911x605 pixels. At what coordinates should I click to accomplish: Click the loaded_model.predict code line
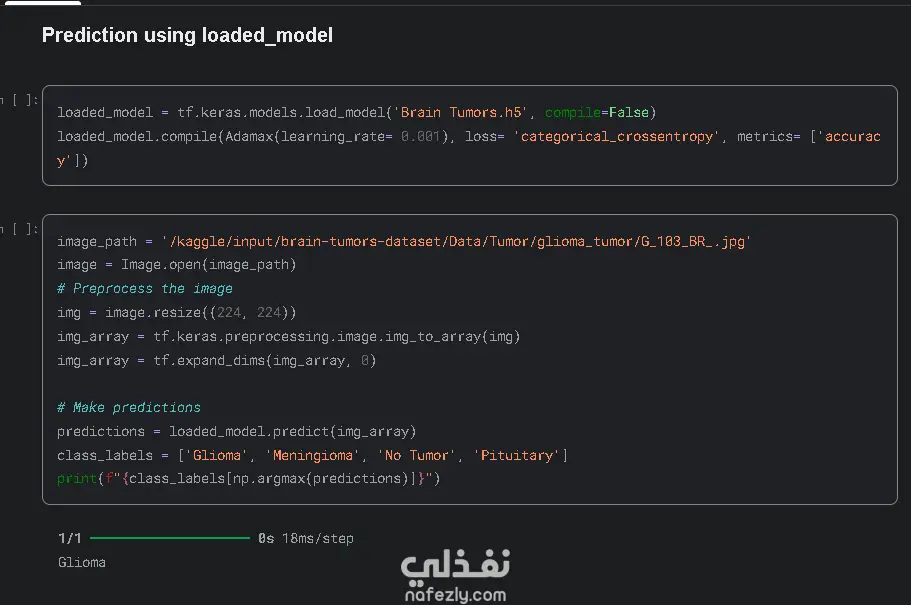click(236, 432)
